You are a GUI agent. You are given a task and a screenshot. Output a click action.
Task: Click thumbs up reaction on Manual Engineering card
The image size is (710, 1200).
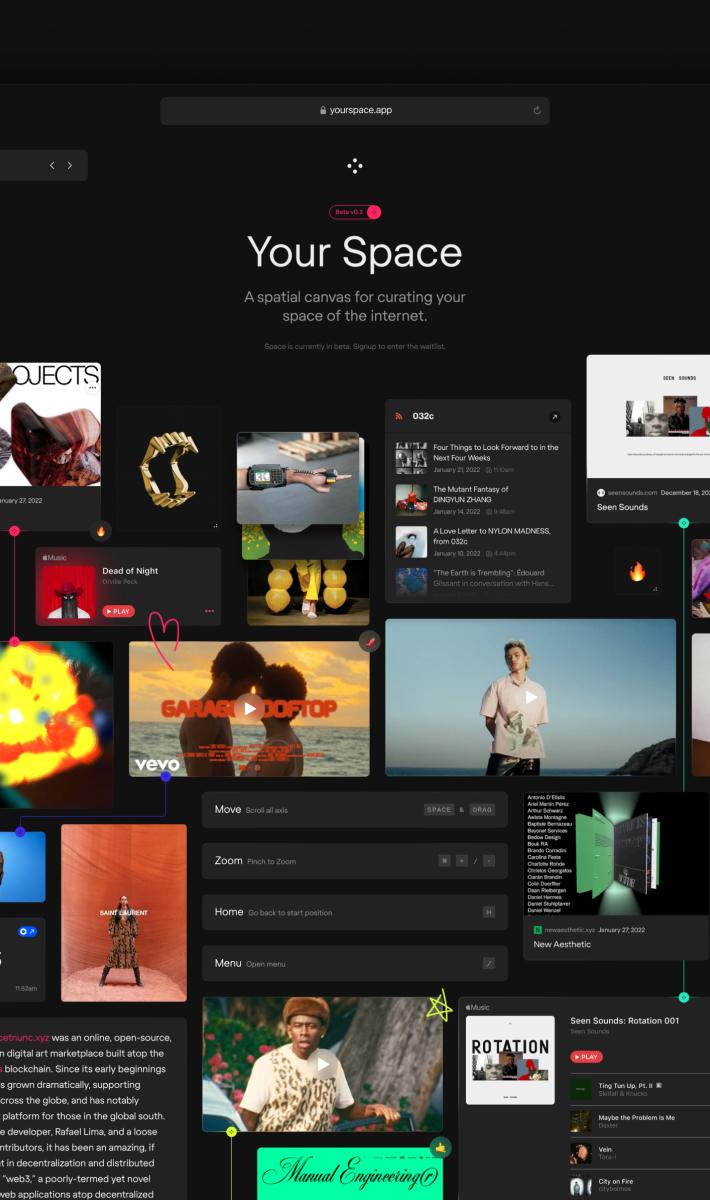pos(440,1147)
